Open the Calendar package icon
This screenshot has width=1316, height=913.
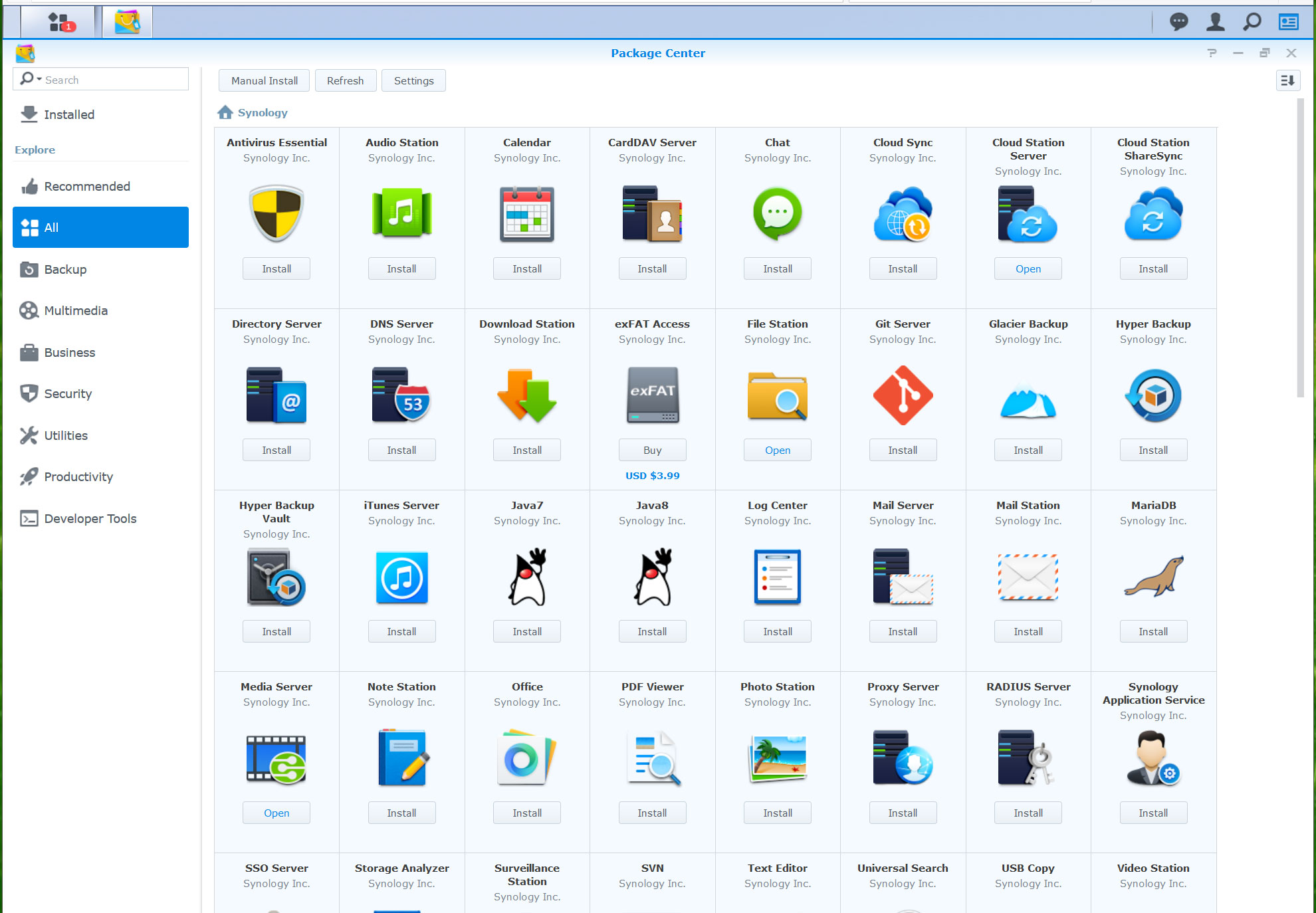pos(527,213)
